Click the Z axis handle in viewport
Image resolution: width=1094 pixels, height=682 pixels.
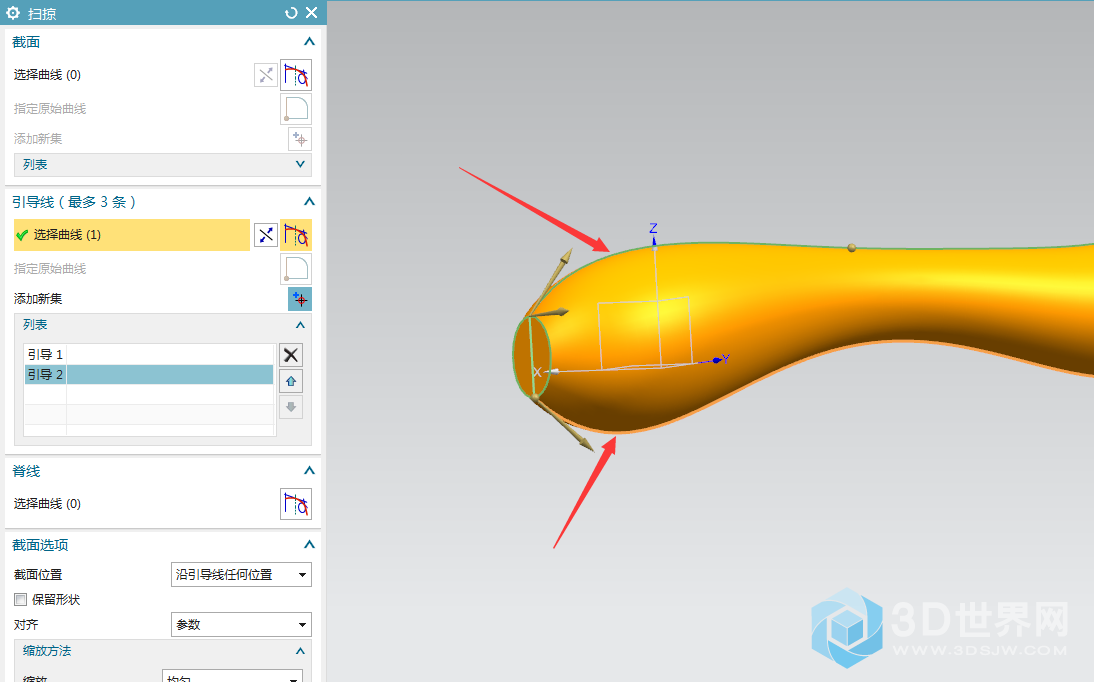pyautogui.click(x=654, y=242)
